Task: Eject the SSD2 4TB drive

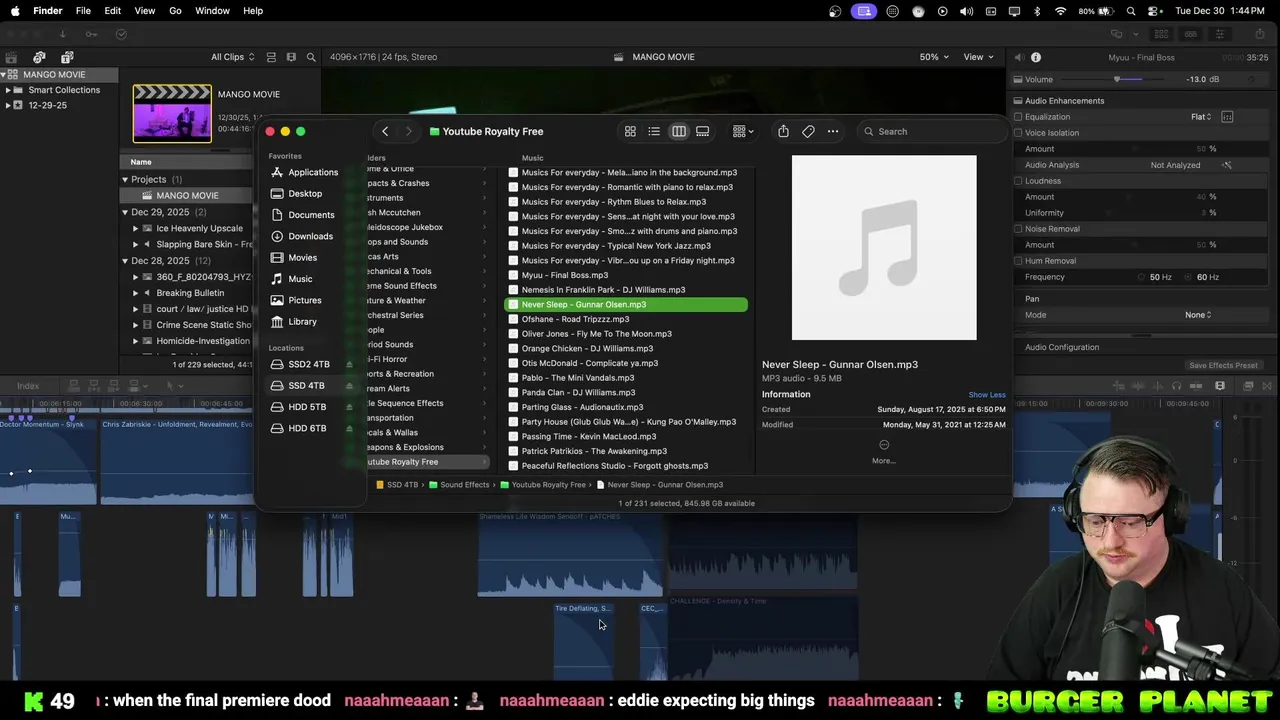Action: pos(349,364)
